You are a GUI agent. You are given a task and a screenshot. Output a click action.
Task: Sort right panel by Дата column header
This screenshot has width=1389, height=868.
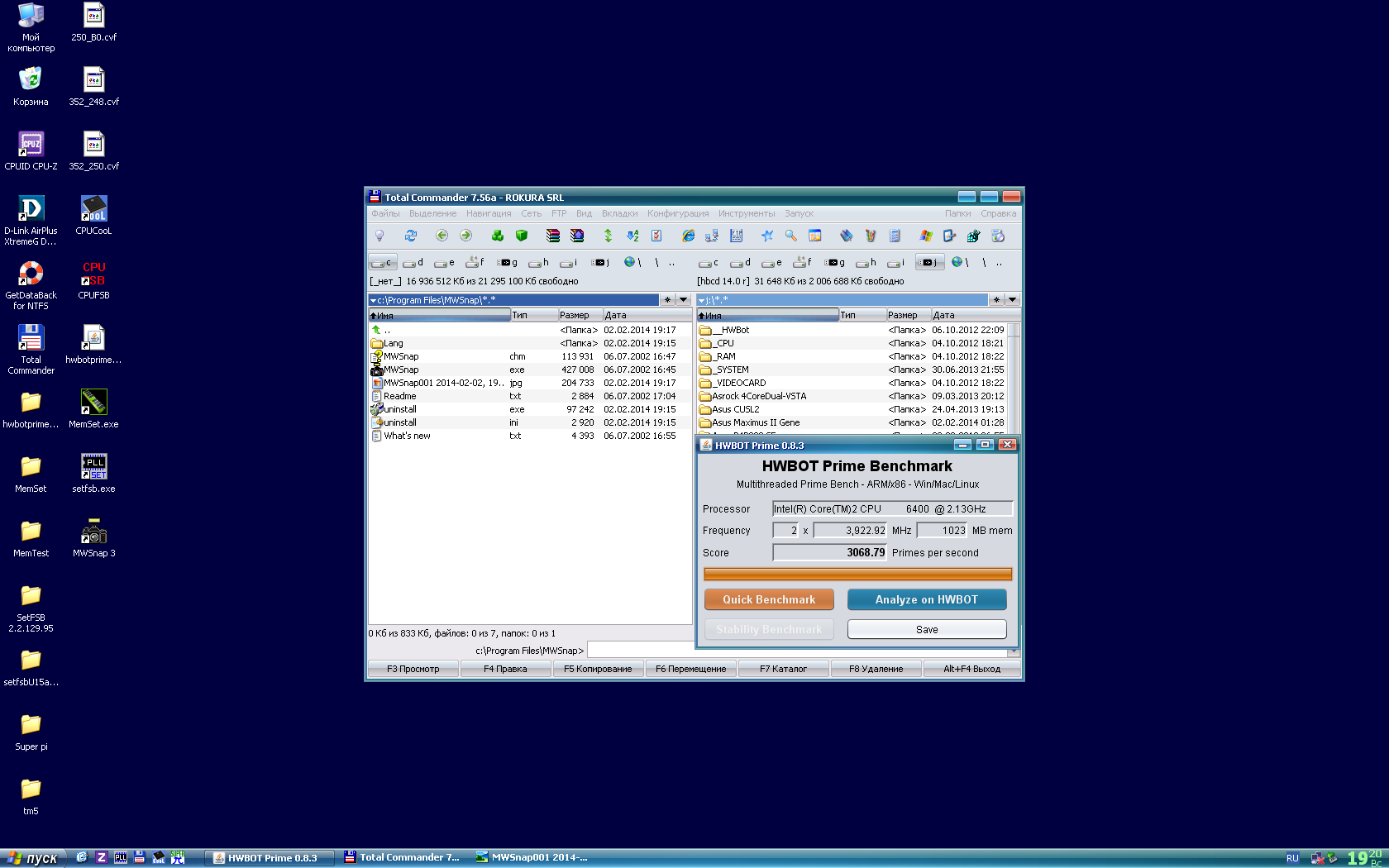pyautogui.click(x=976, y=315)
